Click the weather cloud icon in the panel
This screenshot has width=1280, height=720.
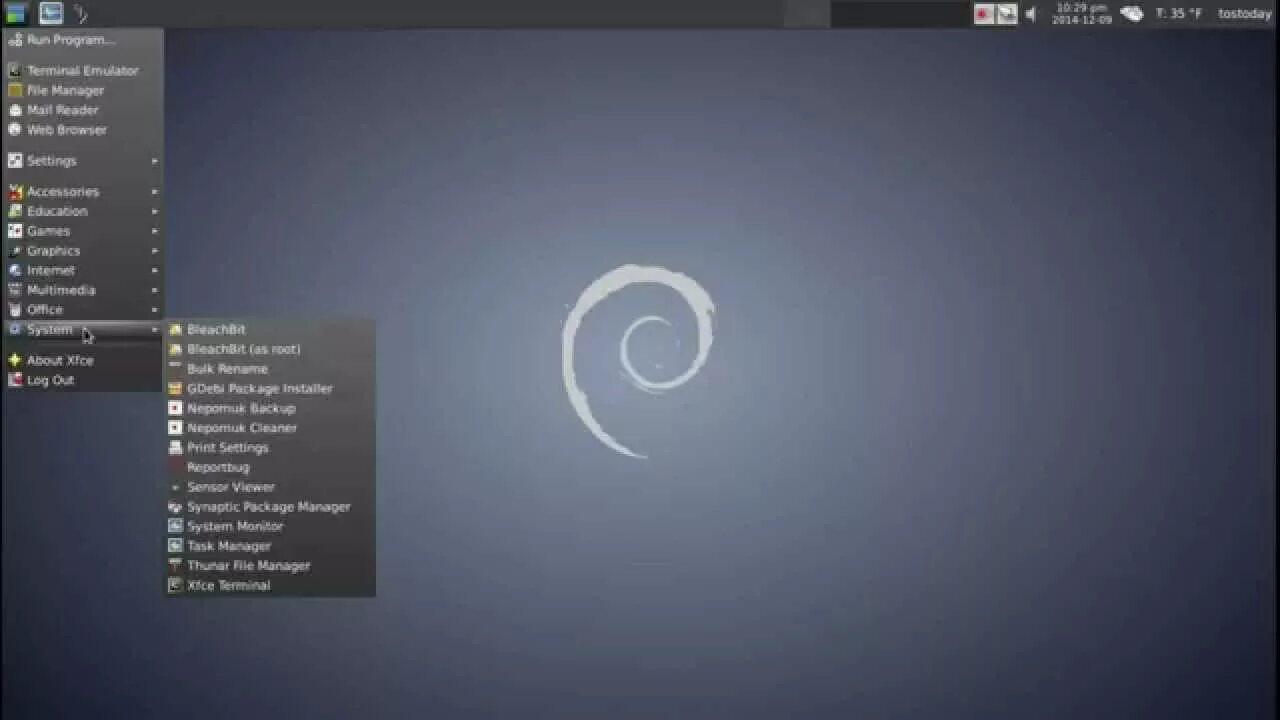click(1131, 14)
